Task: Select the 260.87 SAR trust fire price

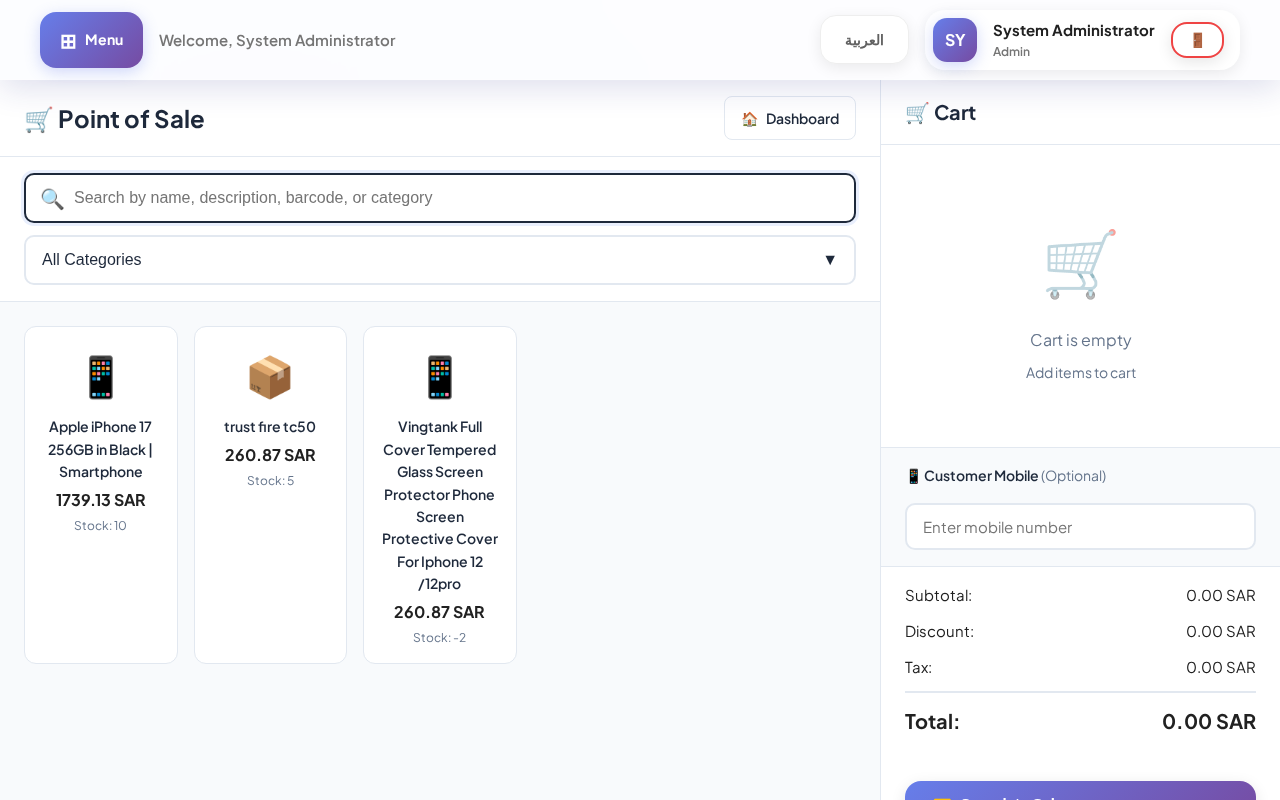Action: [270, 455]
